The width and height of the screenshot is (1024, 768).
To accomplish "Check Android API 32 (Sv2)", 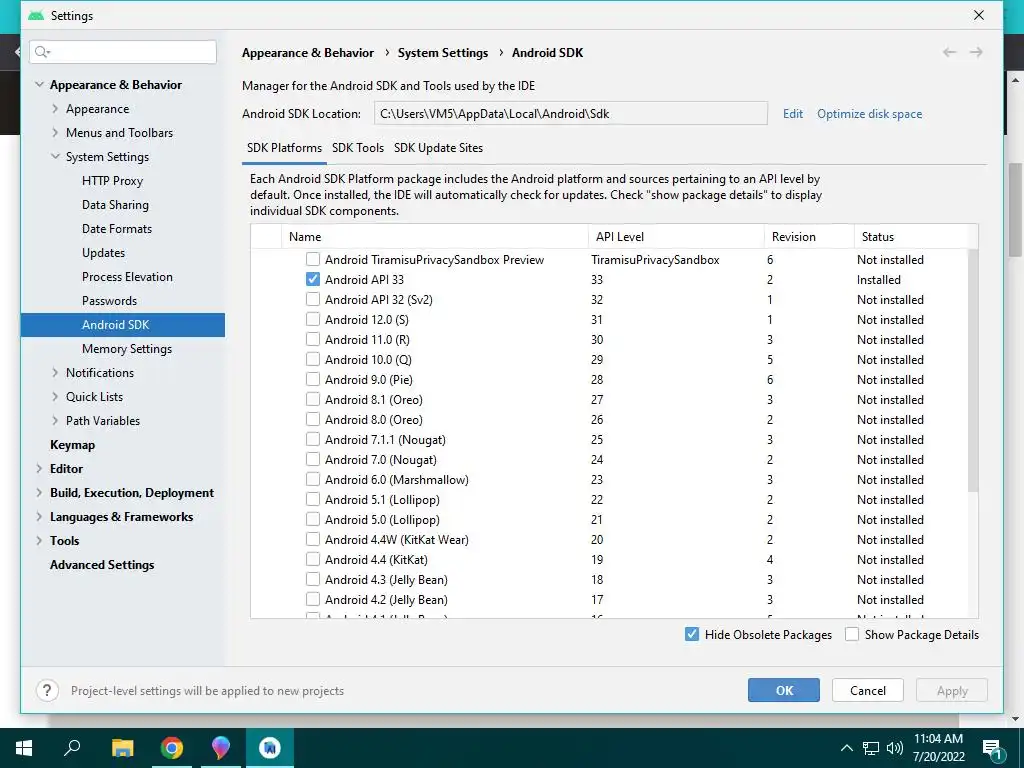I will [x=313, y=300].
